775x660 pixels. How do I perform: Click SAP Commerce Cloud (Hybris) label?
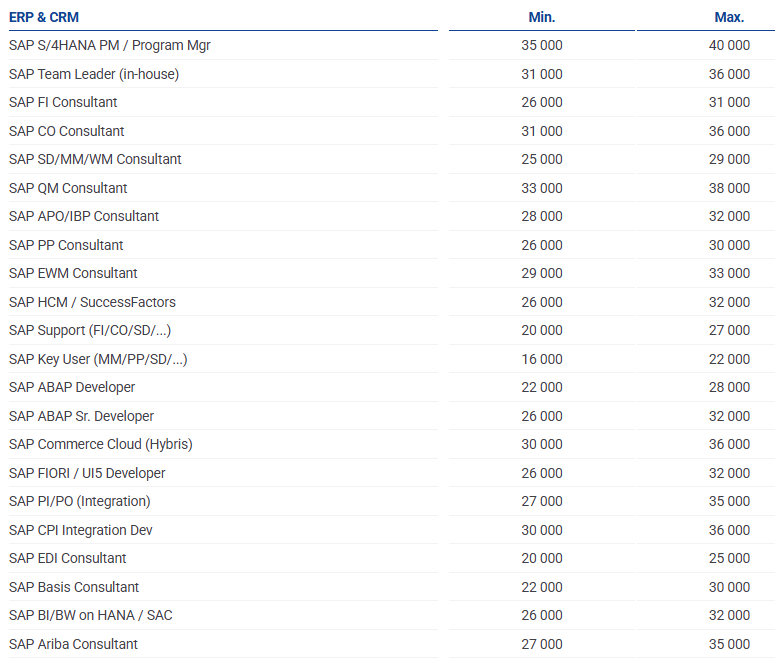(x=100, y=444)
